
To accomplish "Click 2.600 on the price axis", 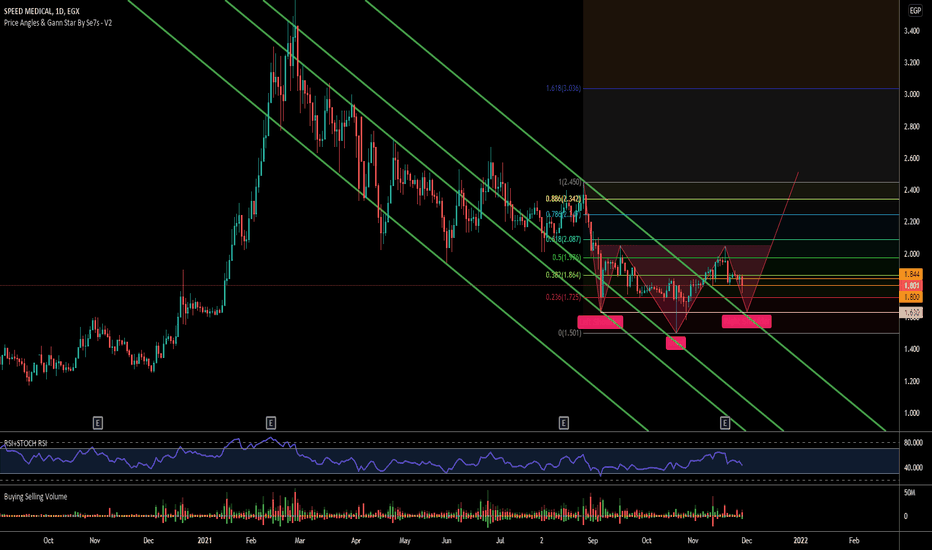I will (912, 158).
